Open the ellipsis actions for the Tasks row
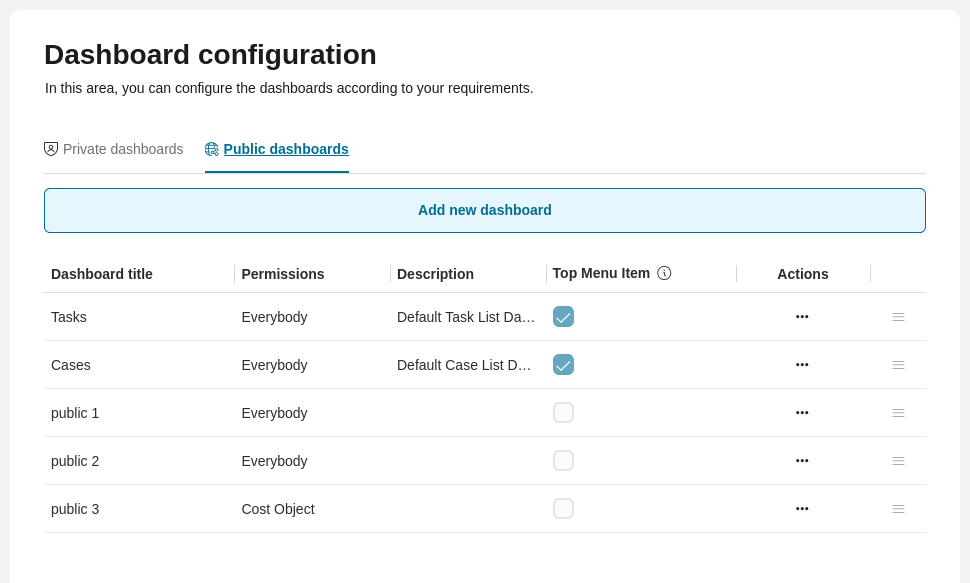The image size is (970, 583). 802,317
